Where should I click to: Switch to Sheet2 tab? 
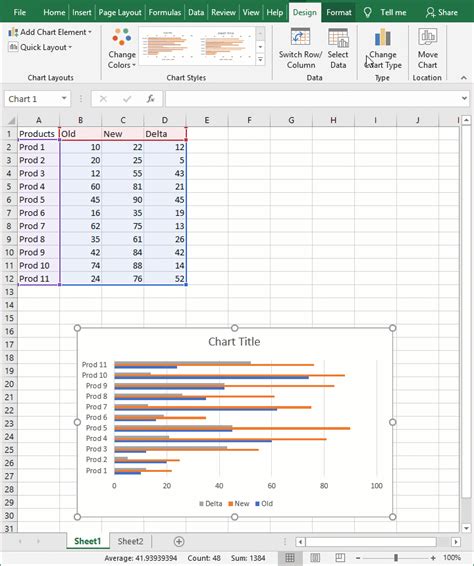pyautogui.click(x=130, y=541)
